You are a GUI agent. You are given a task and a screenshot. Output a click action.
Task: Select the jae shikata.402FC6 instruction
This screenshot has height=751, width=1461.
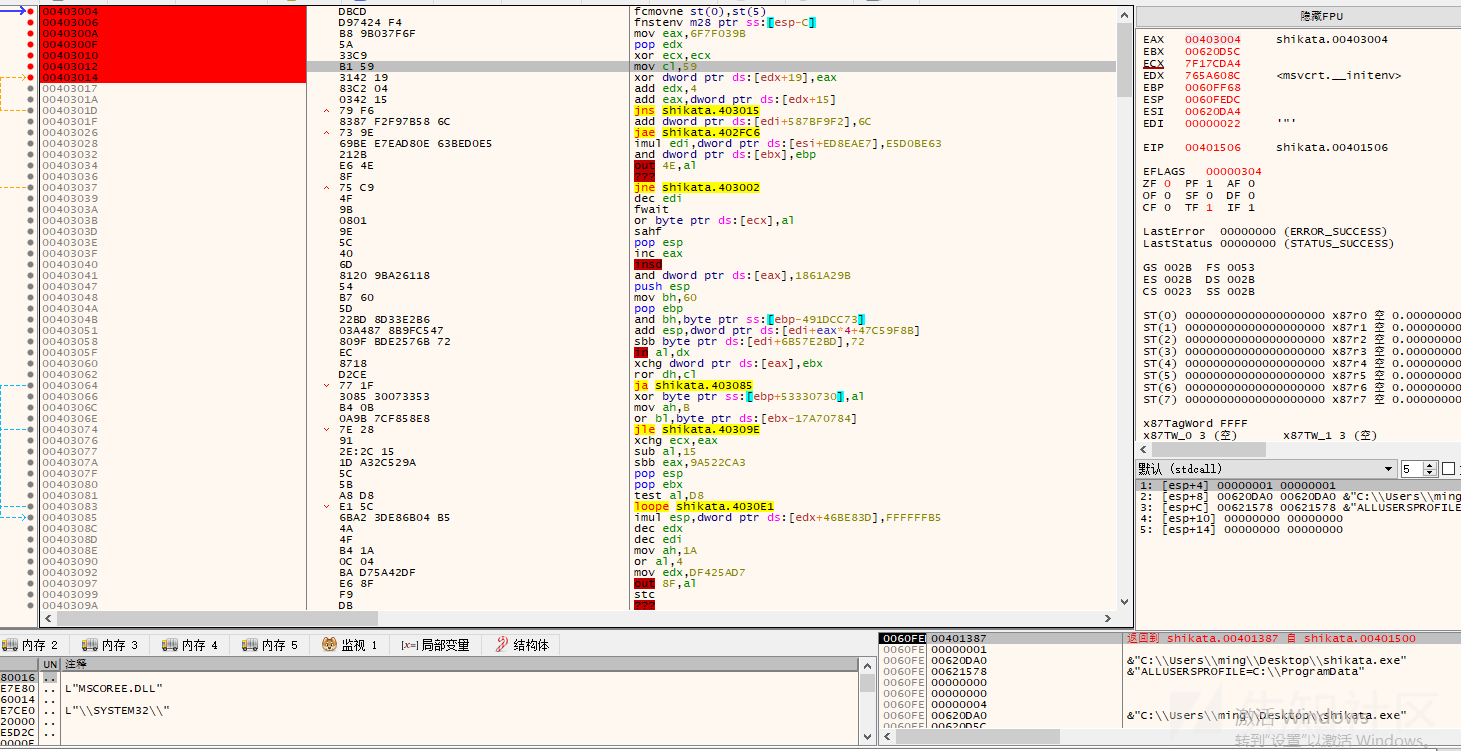[x=696, y=132]
